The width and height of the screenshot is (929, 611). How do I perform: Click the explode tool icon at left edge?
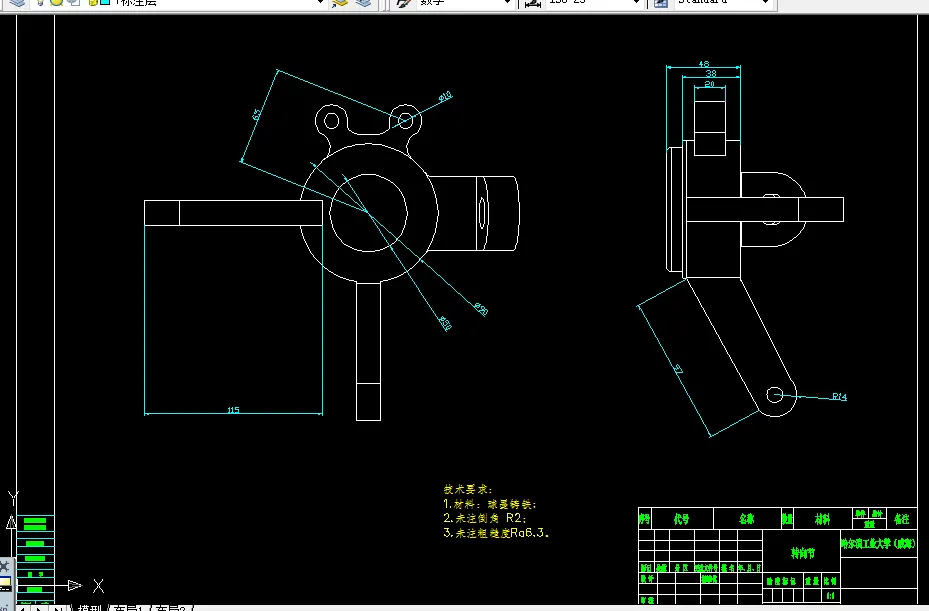(4, 565)
